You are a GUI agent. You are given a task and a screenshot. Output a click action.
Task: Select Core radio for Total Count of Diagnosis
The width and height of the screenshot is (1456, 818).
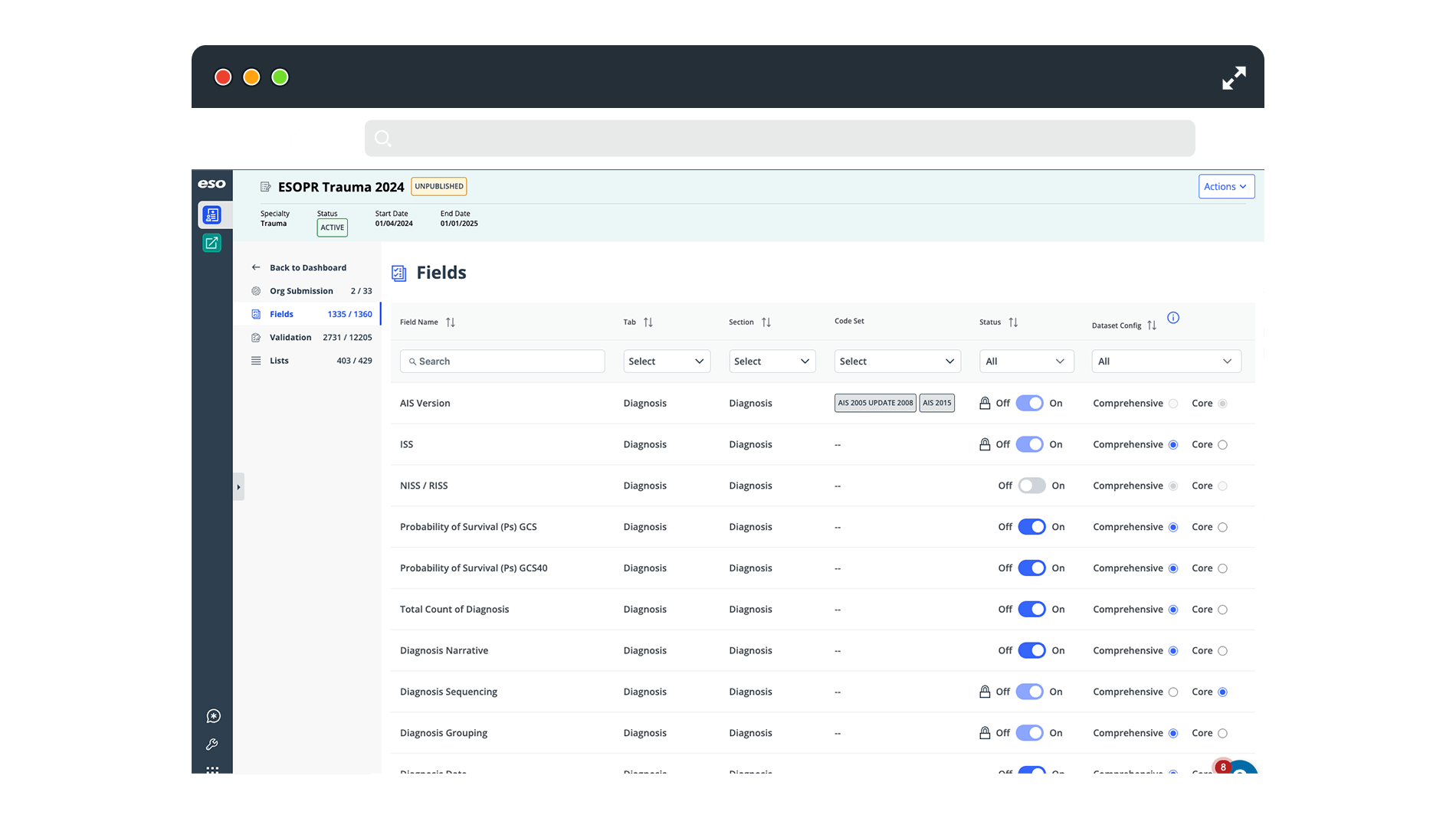tap(1222, 610)
